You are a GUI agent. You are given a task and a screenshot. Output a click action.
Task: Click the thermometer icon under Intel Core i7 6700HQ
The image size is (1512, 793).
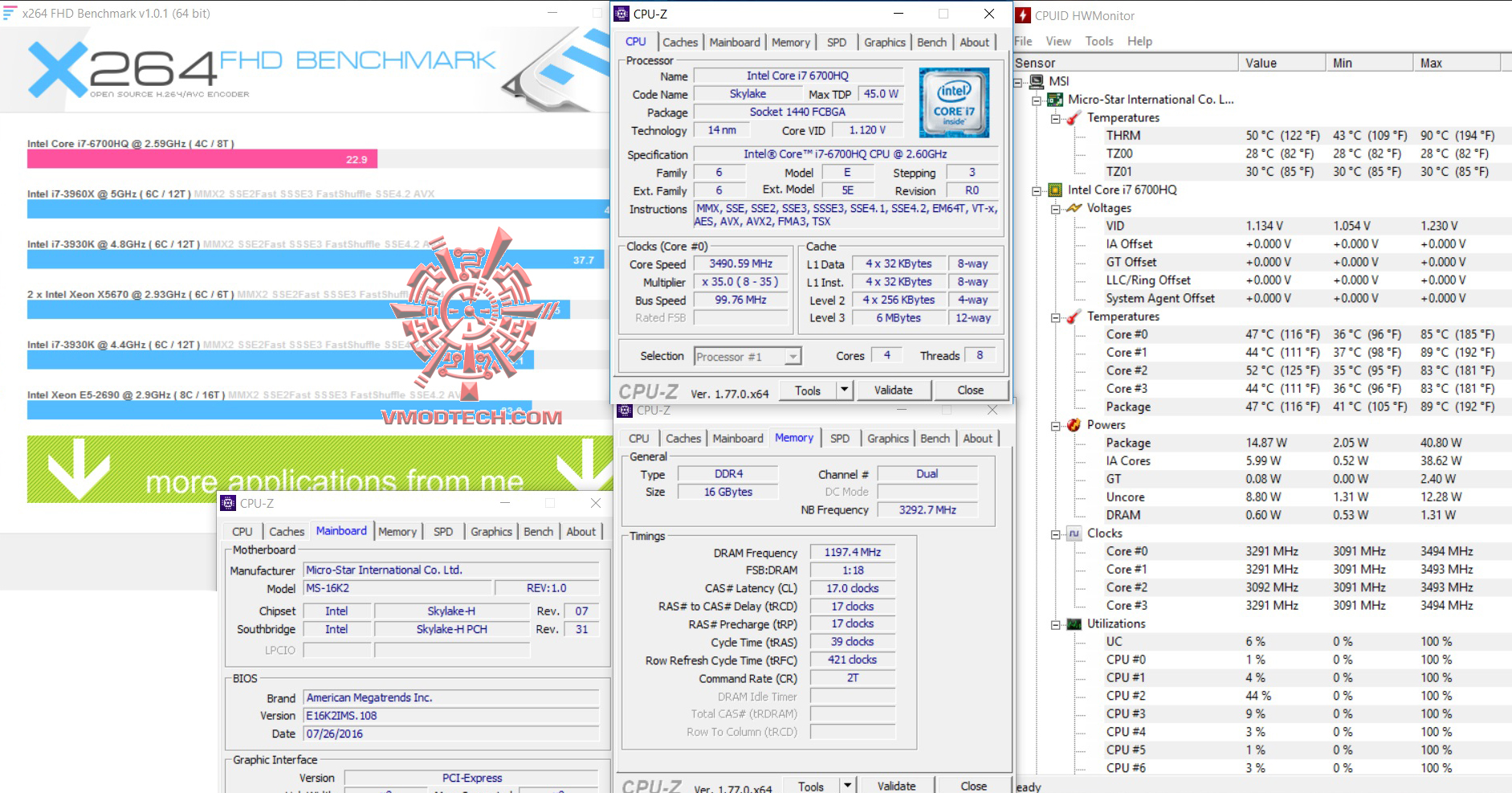(1074, 317)
